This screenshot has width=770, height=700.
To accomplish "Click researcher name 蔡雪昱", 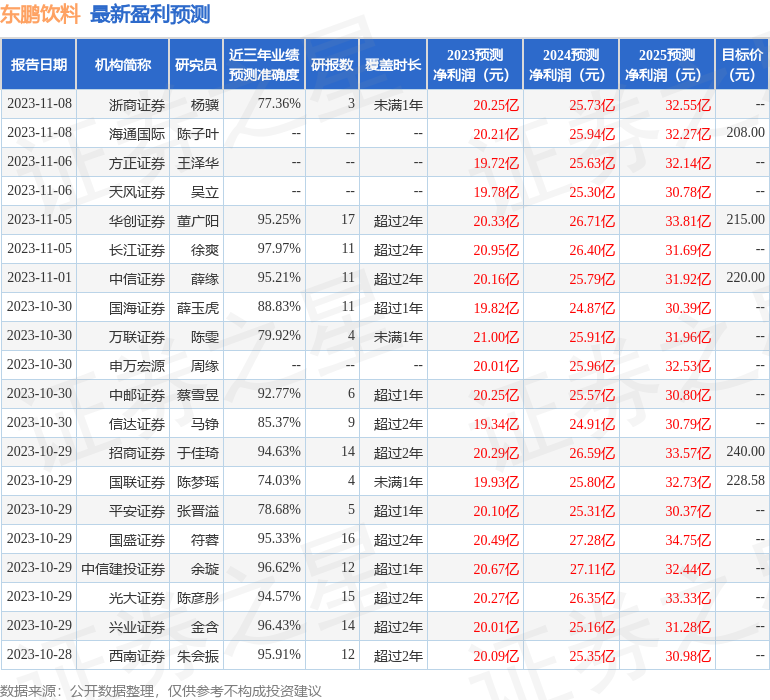I will point(198,395).
